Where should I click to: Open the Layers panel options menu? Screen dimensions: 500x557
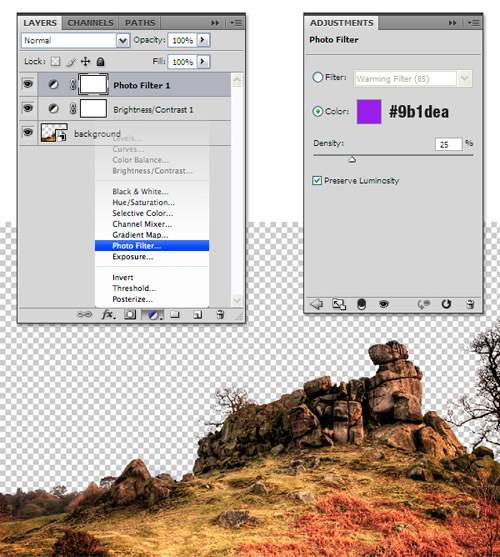(236, 23)
